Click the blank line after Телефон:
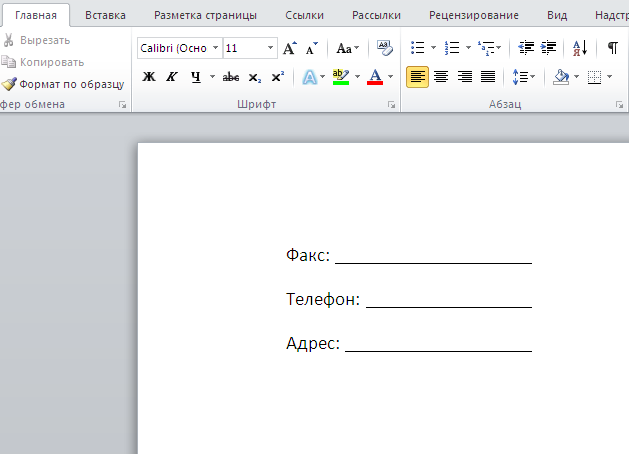This screenshot has width=629, height=454. coord(449,306)
